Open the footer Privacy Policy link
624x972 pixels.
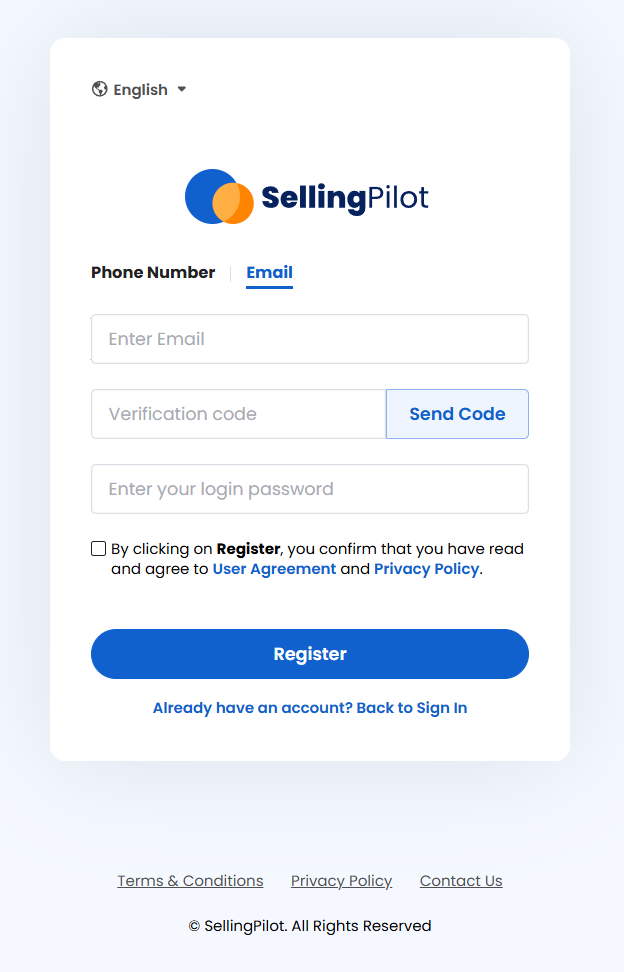pyautogui.click(x=341, y=881)
